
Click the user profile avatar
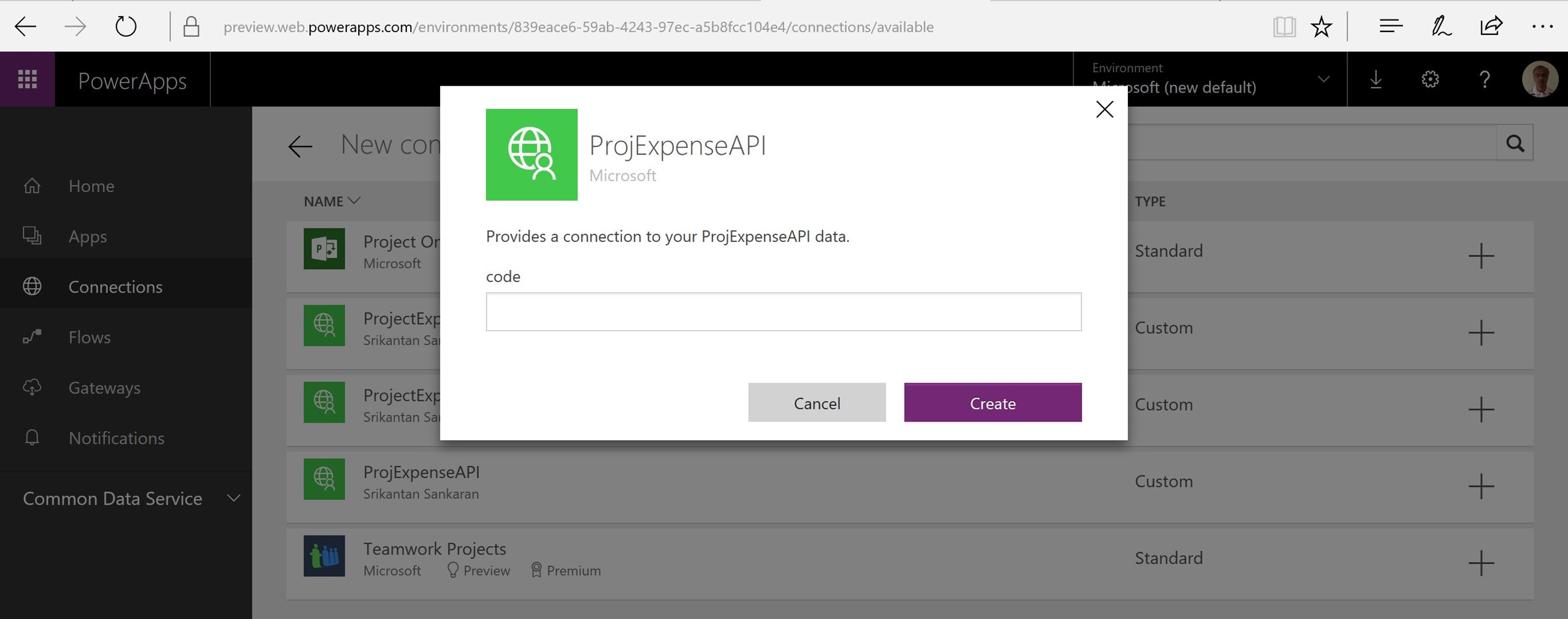(1539, 79)
